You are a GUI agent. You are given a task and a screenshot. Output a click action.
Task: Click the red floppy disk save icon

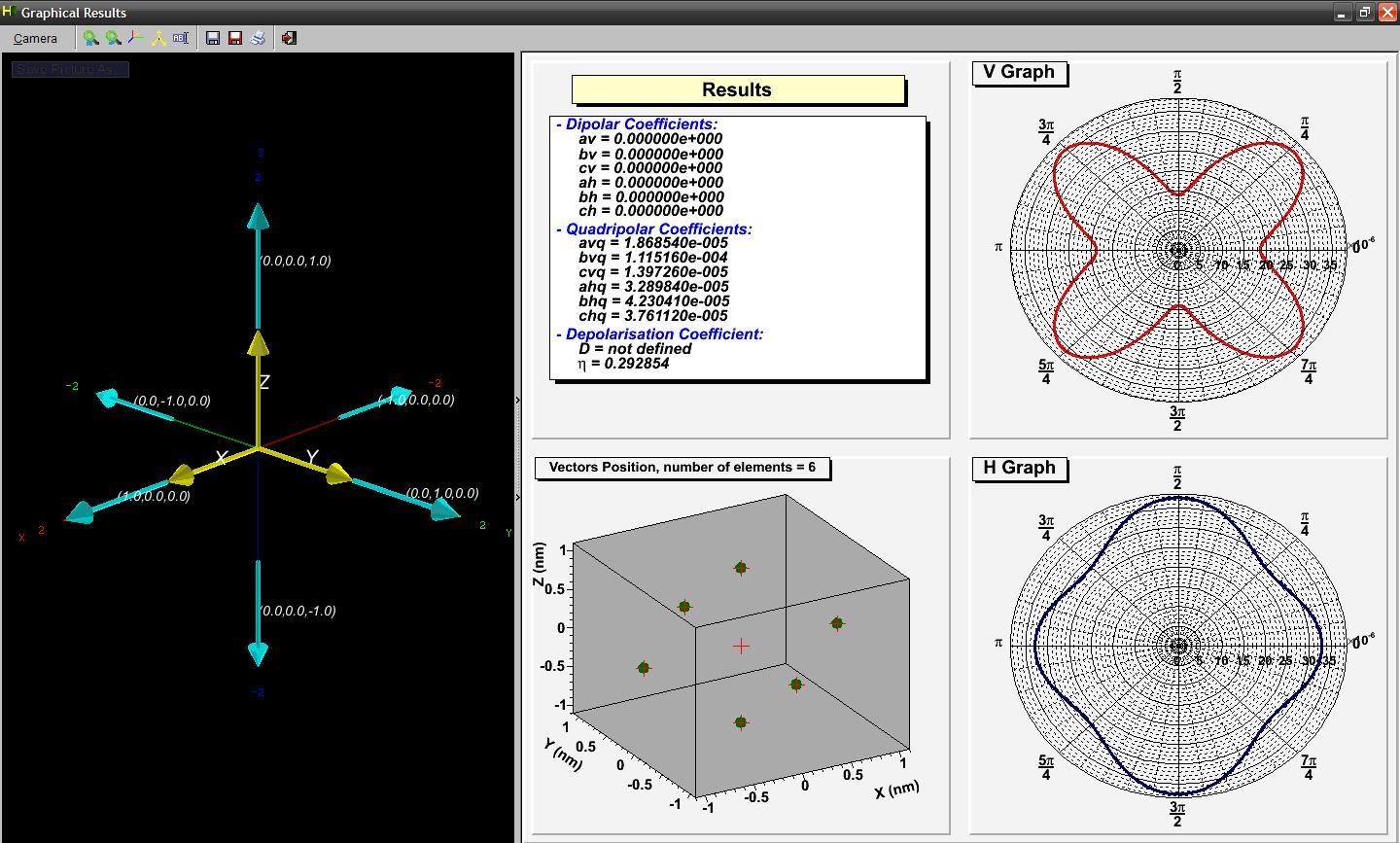coord(235,38)
